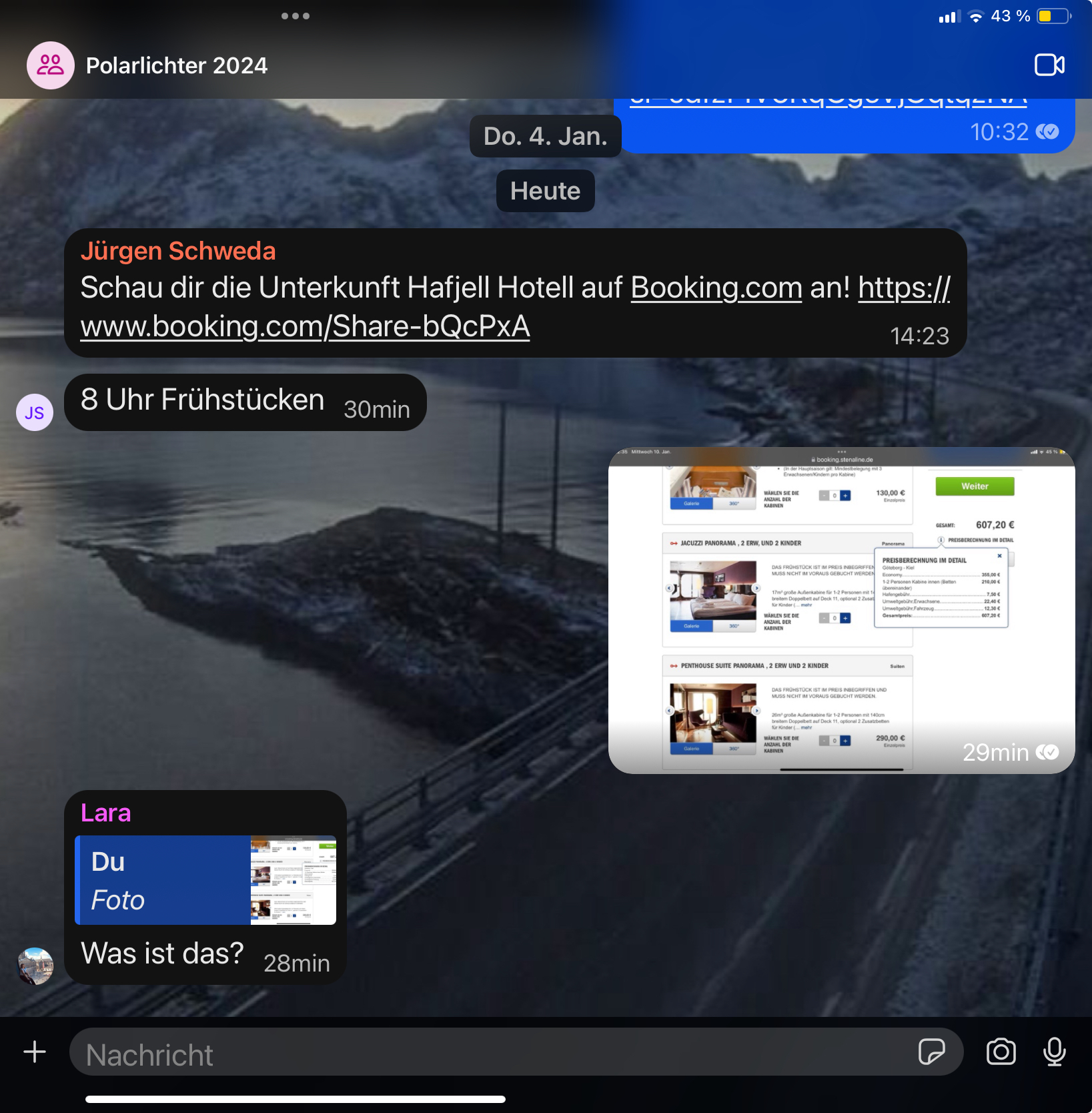Tap the microphone to record voice message
The width and height of the screenshot is (1092, 1113).
pos(1054,1052)
